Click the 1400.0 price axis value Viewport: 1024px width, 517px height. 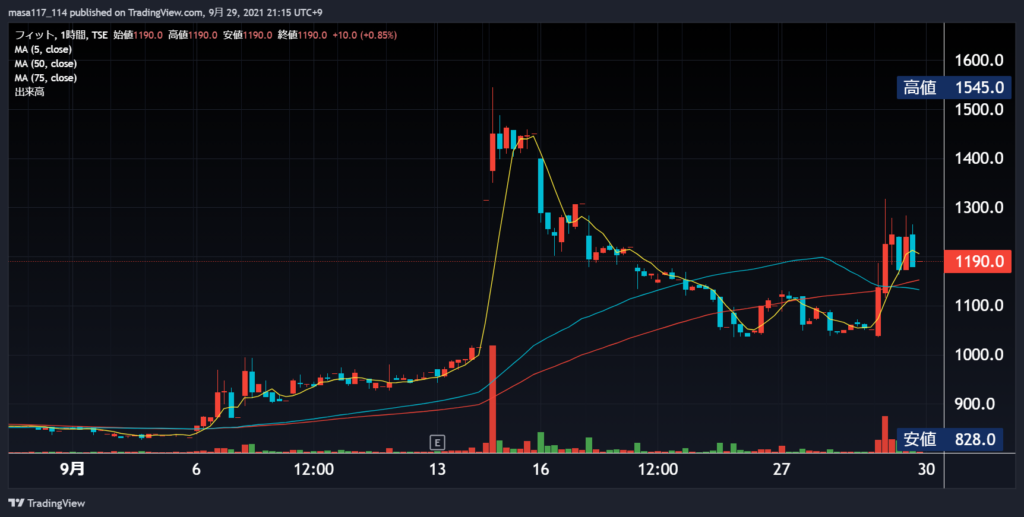click(x=979, y=159)
